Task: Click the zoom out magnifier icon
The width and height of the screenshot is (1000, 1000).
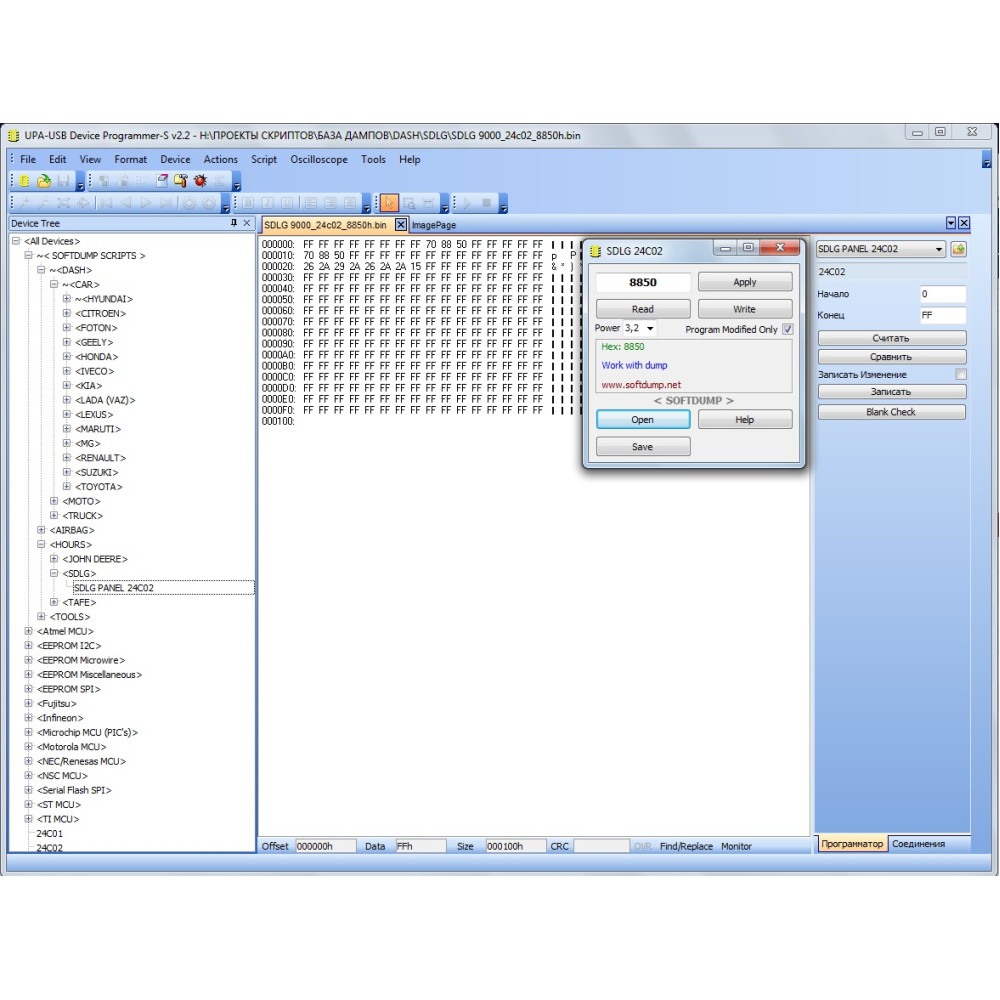Action: click(x=44, y=203)
